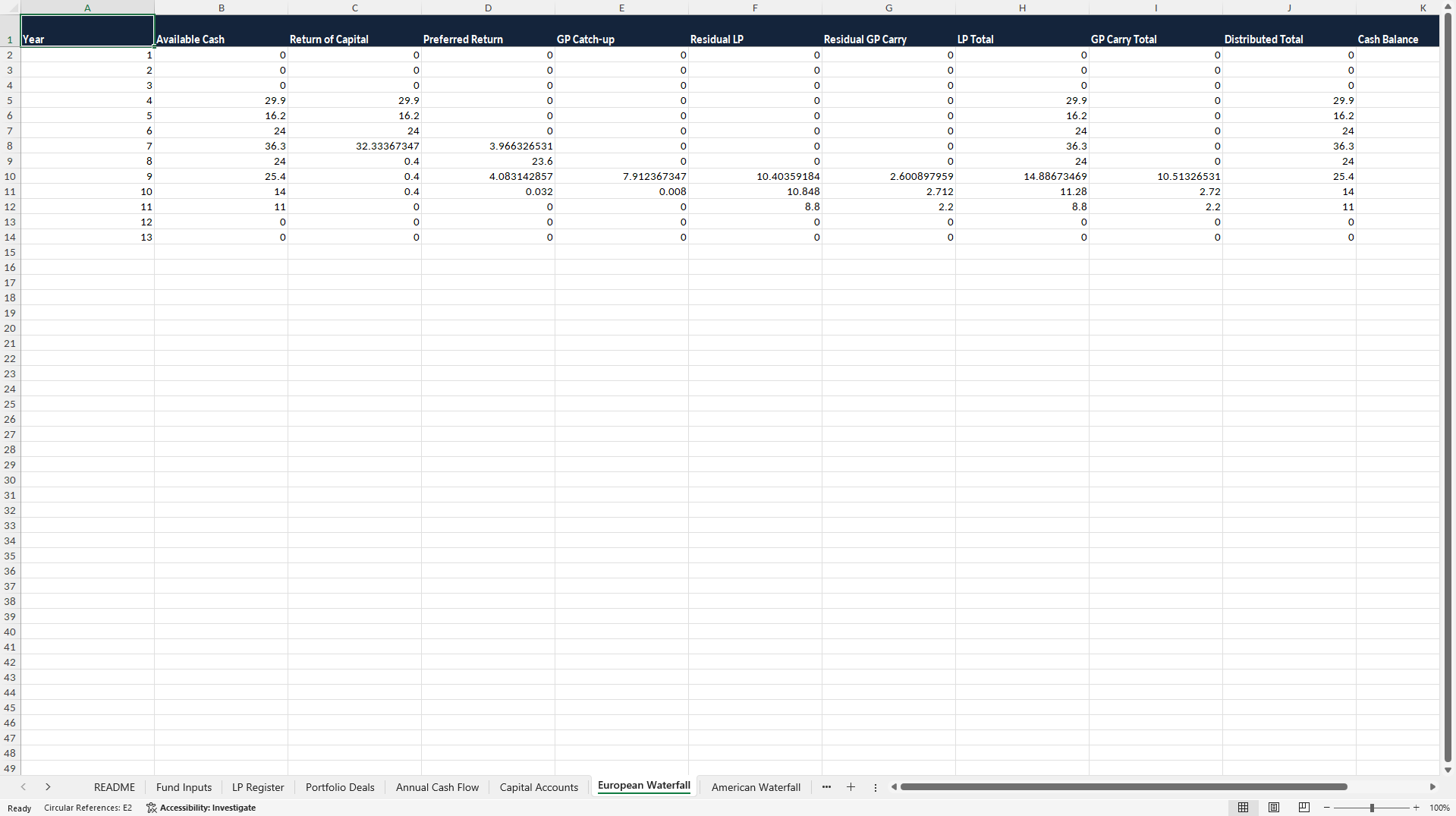
Task: Switch to Fund Inputs sheet
Action: 184,787
